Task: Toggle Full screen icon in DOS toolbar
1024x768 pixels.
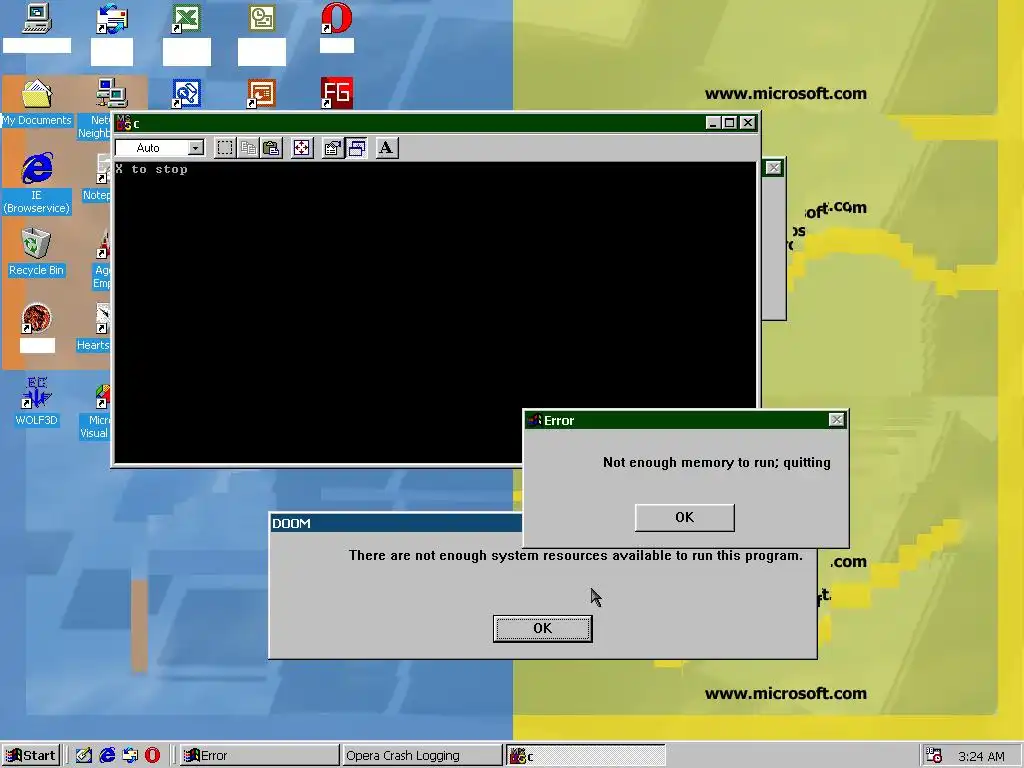Action: pyautogui.click(x=302, y=148)
